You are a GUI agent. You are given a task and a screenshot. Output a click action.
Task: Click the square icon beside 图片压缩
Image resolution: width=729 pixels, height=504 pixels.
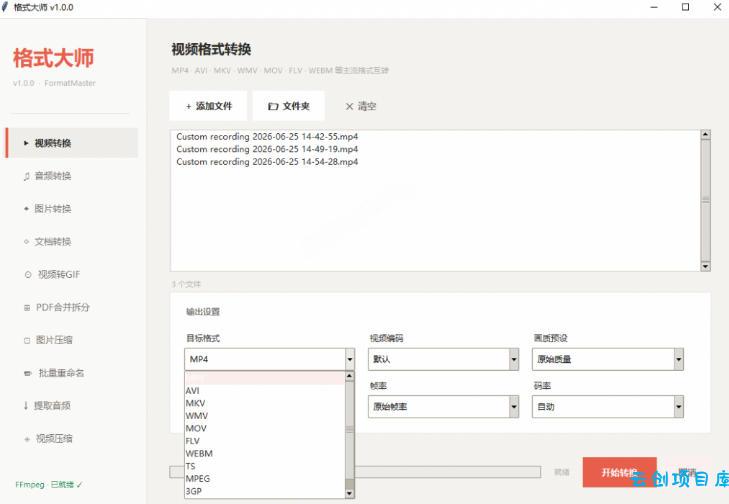click(27, 340)
